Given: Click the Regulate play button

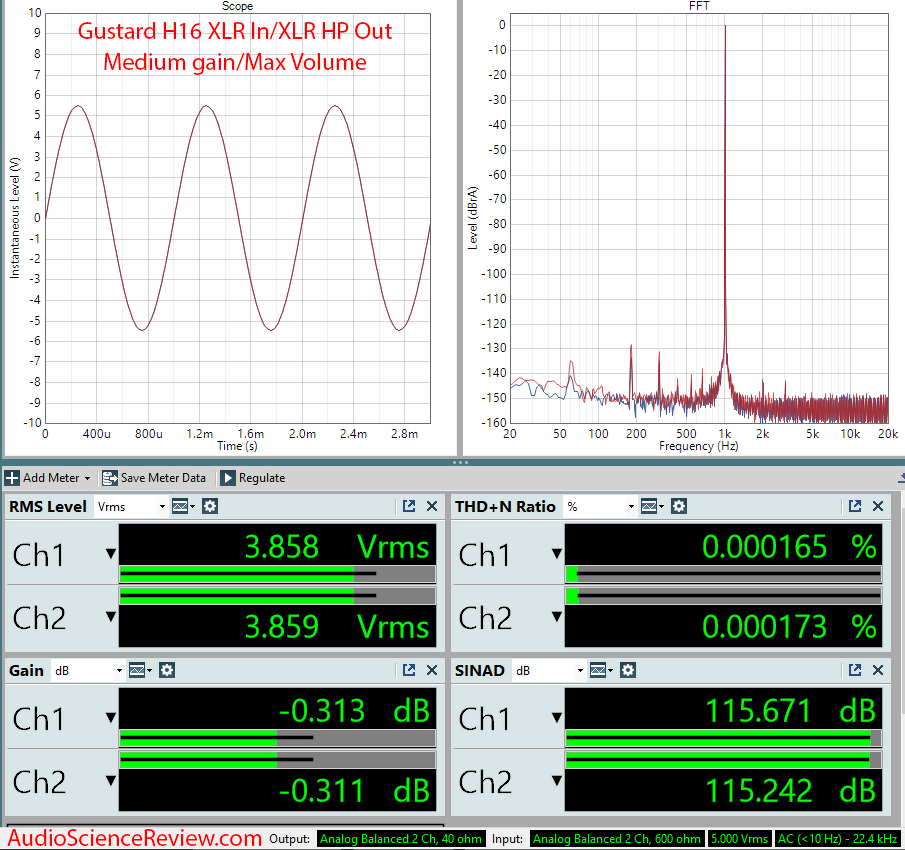Looking at the screenshot, I should point(227,478).
